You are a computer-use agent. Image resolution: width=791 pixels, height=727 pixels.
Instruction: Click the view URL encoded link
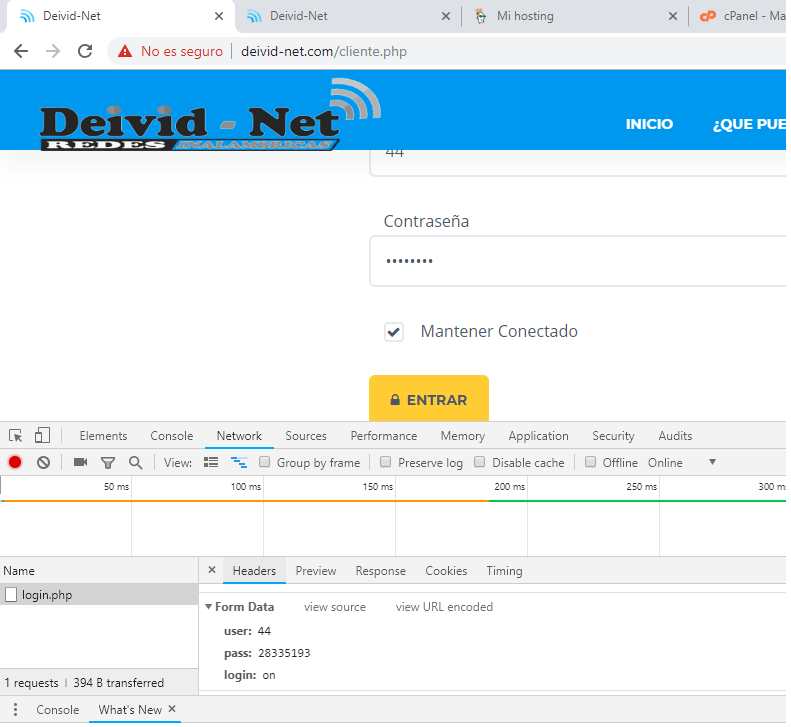point(444,607)
